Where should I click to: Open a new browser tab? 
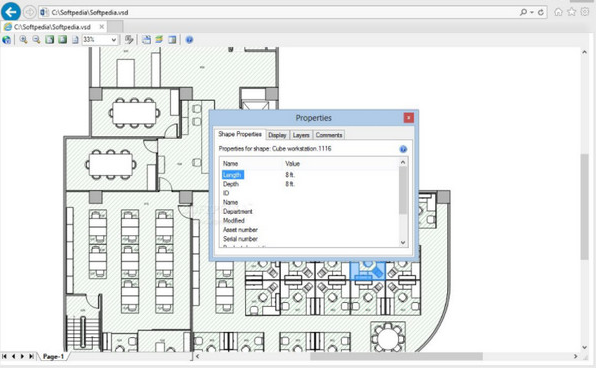pos(116,27)
